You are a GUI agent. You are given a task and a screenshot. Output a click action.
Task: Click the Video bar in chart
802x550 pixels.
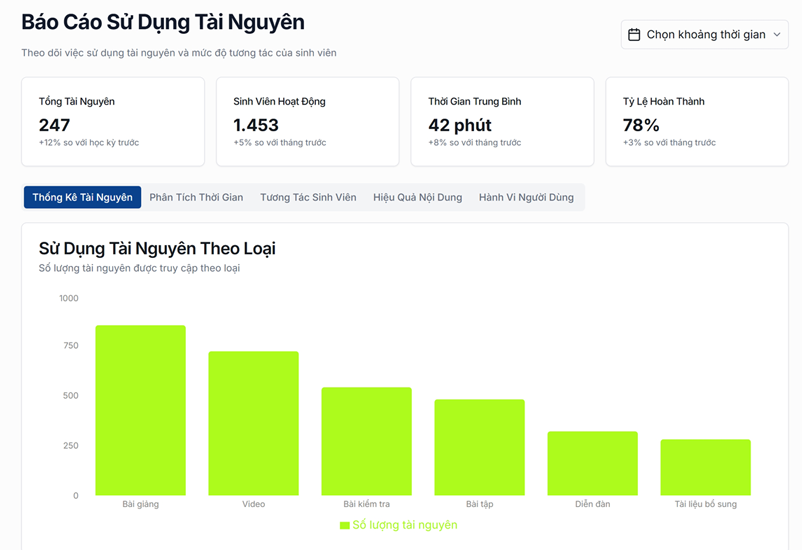click(254, 423)
